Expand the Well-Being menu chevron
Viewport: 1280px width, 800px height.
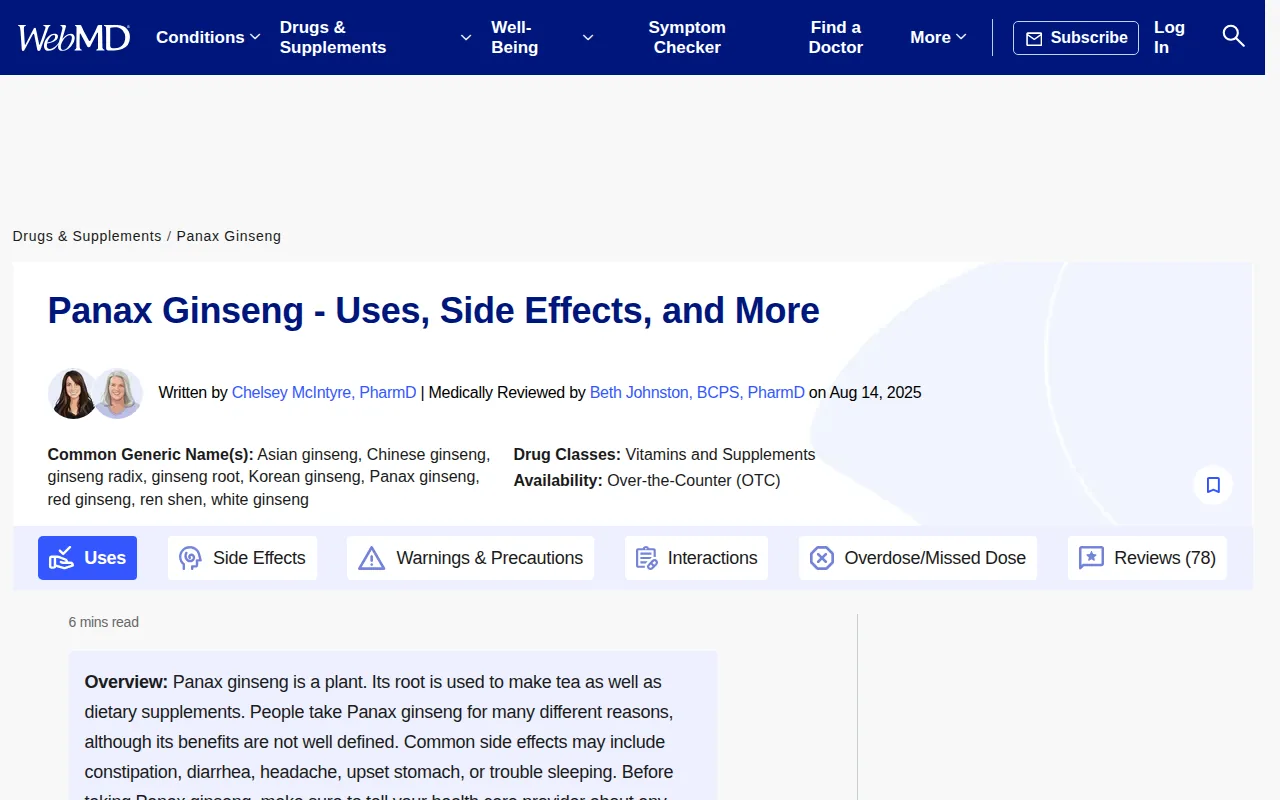[x=588, y=37]
